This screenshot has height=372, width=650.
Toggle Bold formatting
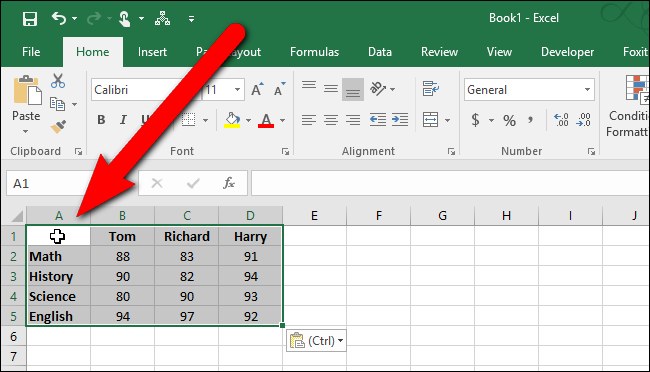[101, 120]
